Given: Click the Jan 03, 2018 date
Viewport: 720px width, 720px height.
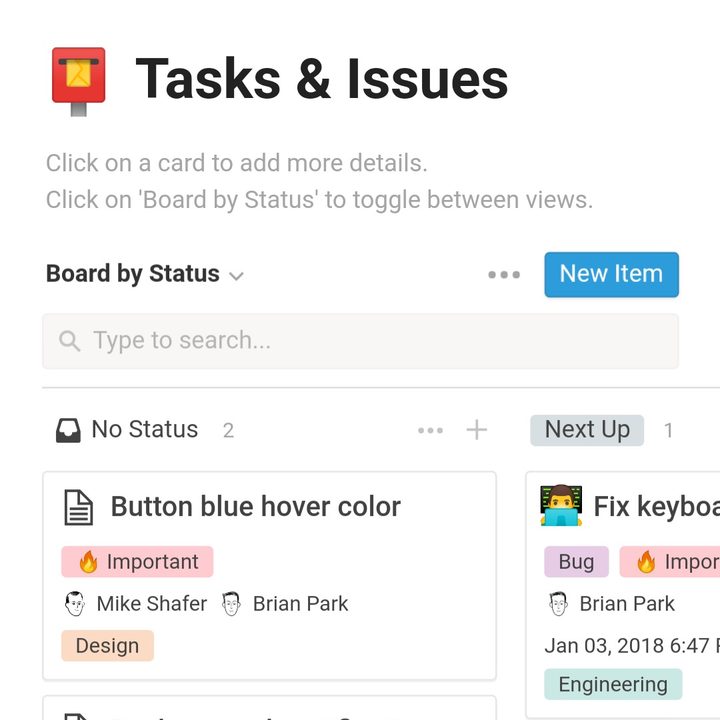Looking at the screenshot, I should pyautogui.click(x=632, y=646).
